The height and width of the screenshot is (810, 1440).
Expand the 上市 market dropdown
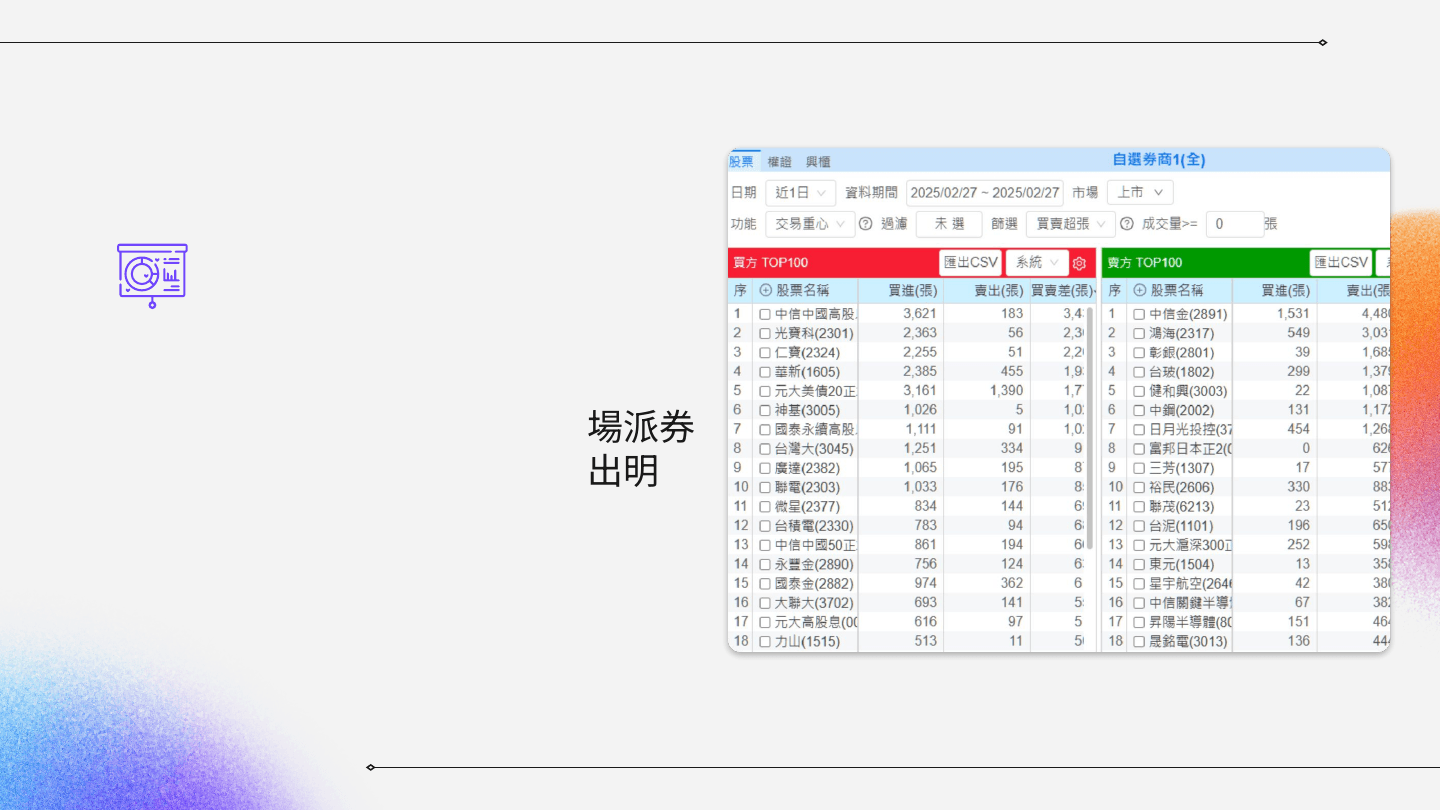1139,193
